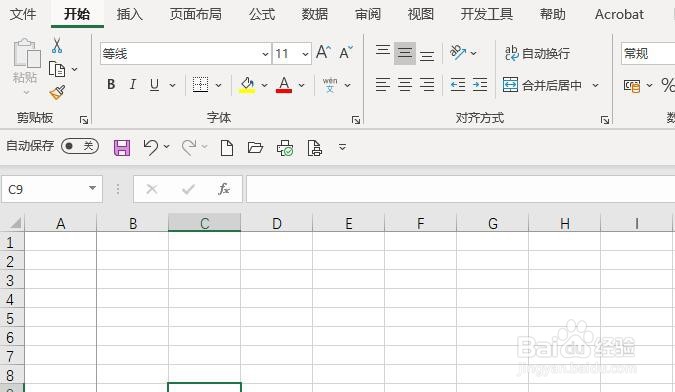Expand underline style dropdown arrow
The image size is (675, 392).
click(172, 85)
